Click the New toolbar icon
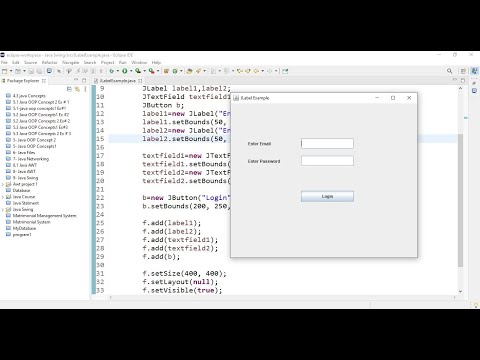480x360 pixels. pos(5,71)
